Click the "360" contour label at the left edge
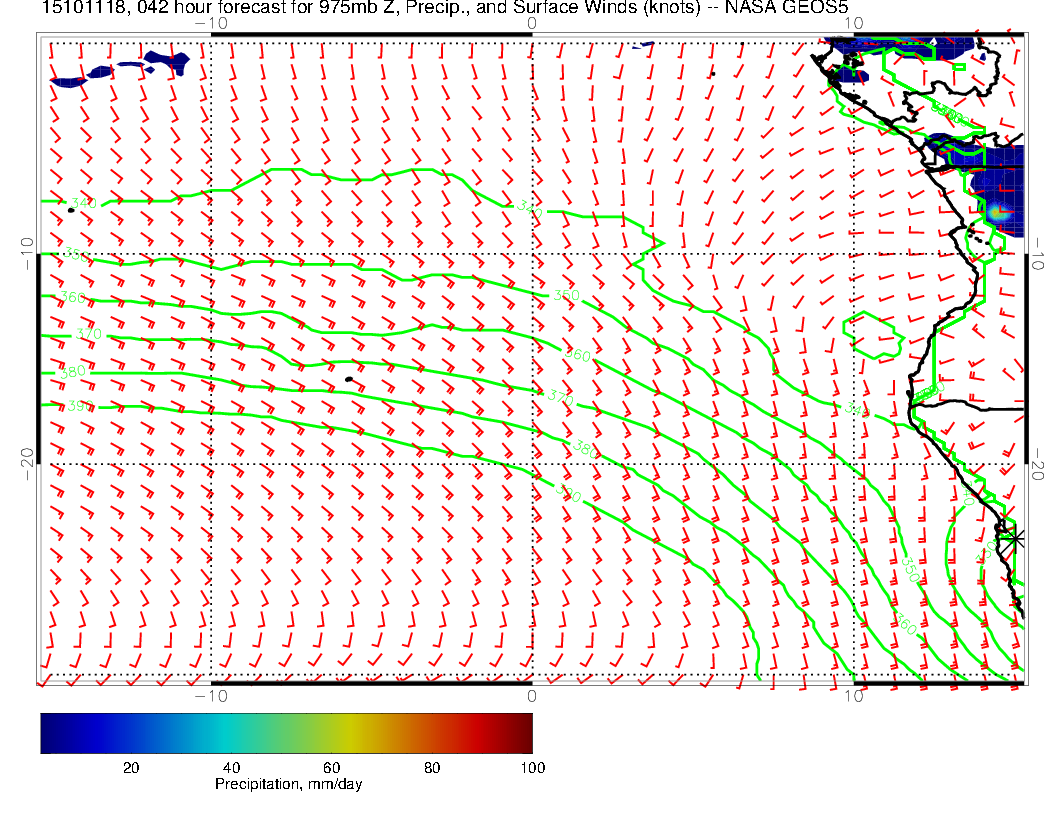 point(73,297)
